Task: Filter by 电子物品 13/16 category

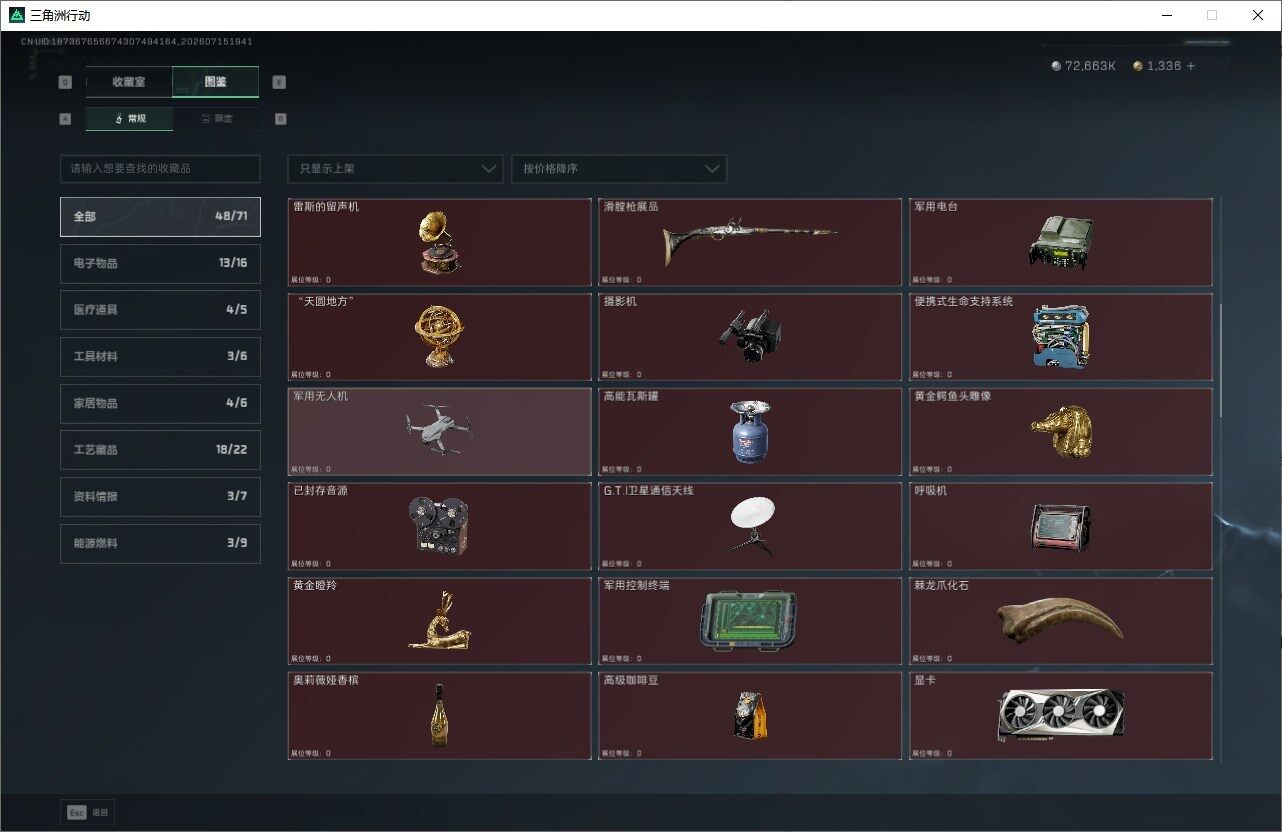Action: [x=160, y=263]
